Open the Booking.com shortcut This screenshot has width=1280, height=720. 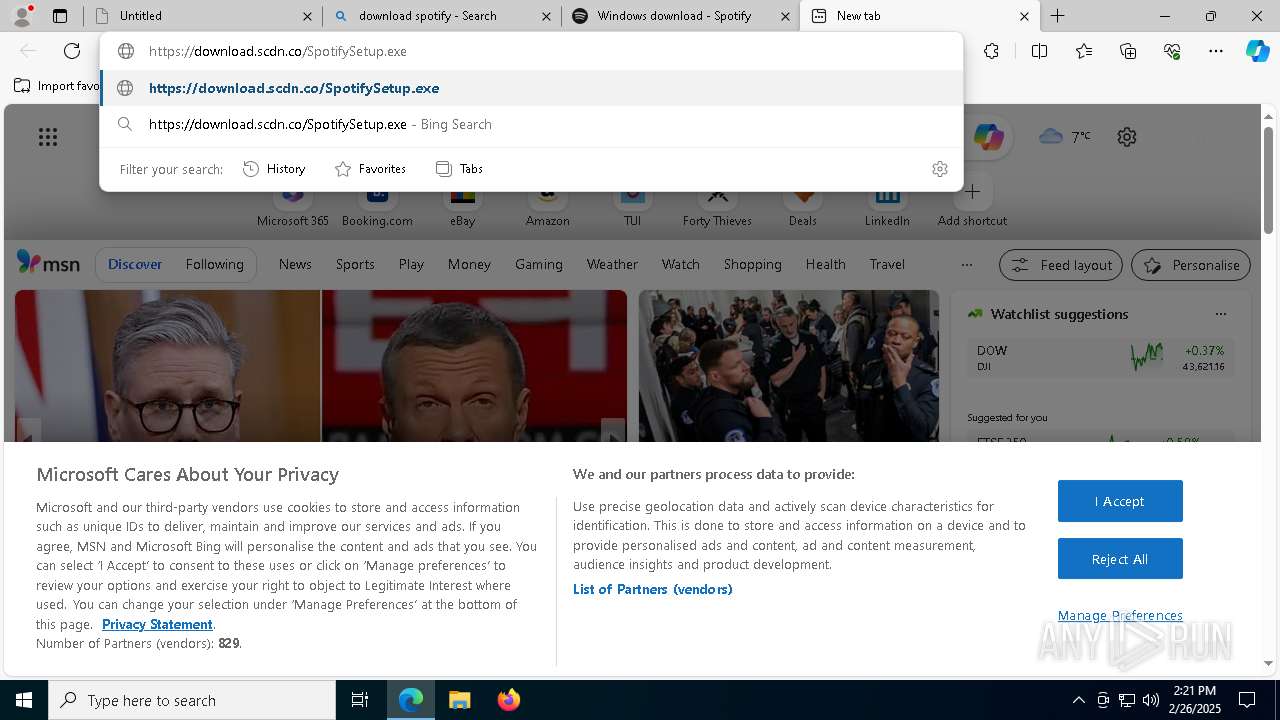pyautogui.click(x=377, y=205)
